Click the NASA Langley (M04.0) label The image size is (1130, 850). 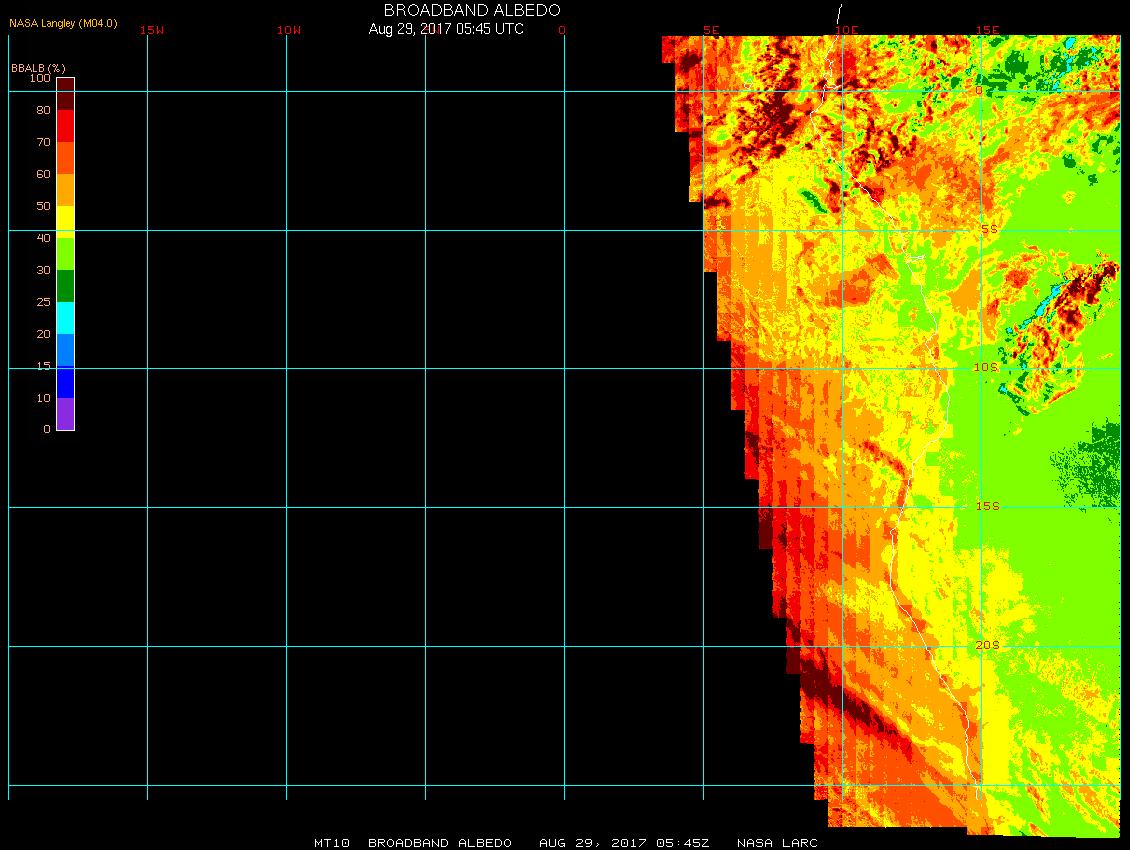63,23
